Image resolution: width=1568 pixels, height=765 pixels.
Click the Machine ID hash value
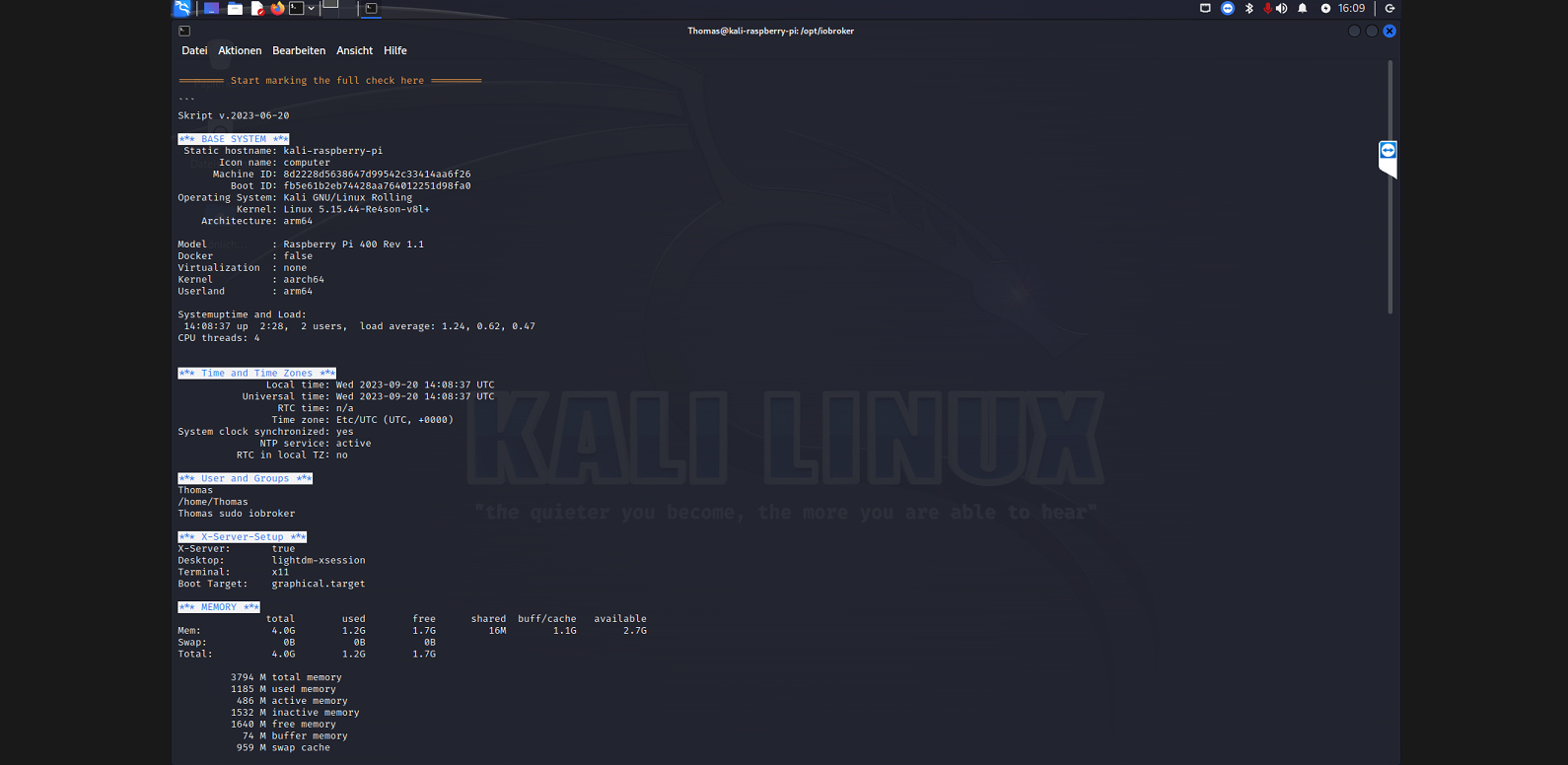377,174
